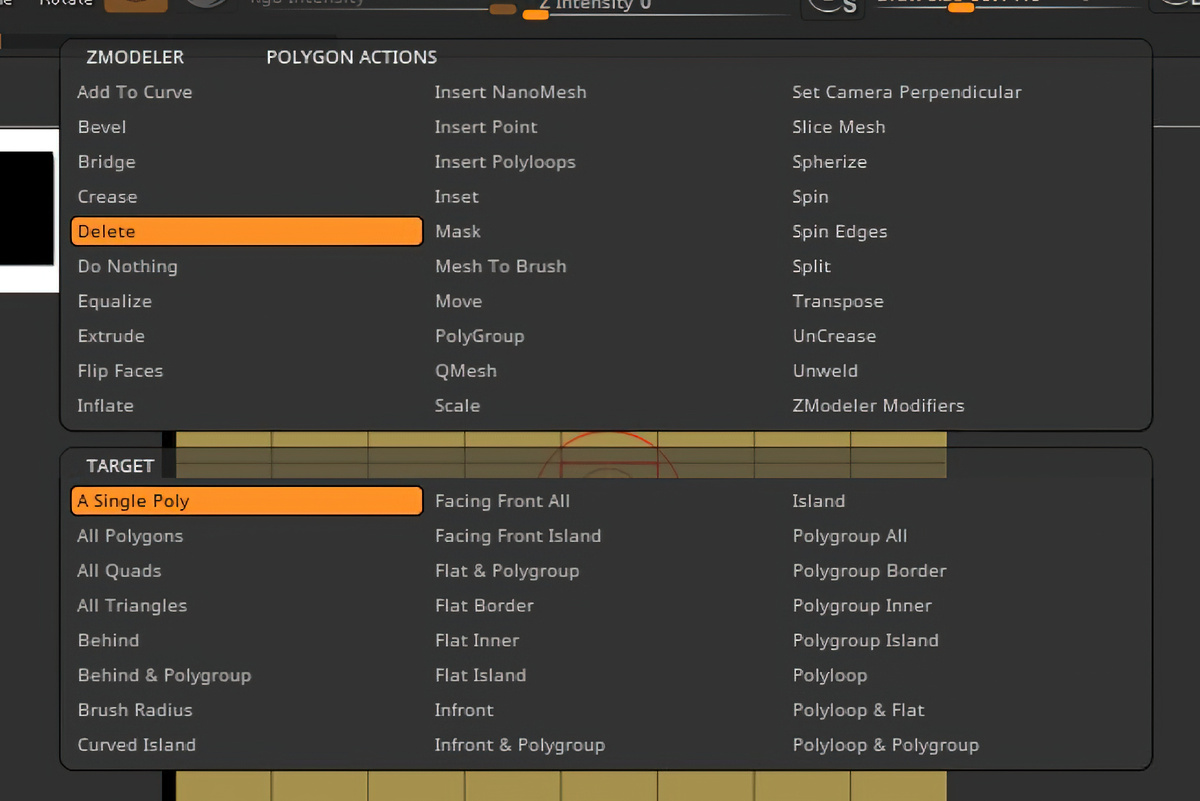
Task: Pick the UnCrease action
Action: point(834,336)
